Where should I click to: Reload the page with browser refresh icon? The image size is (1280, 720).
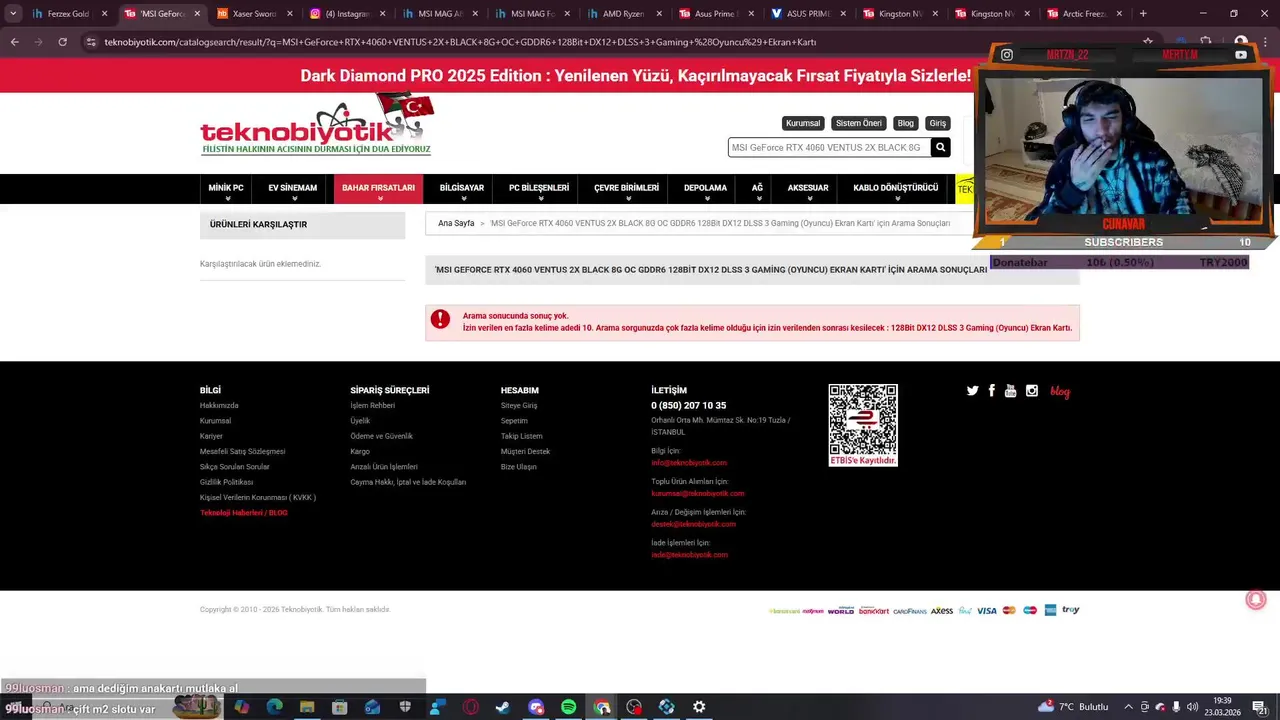pos(62,42)
